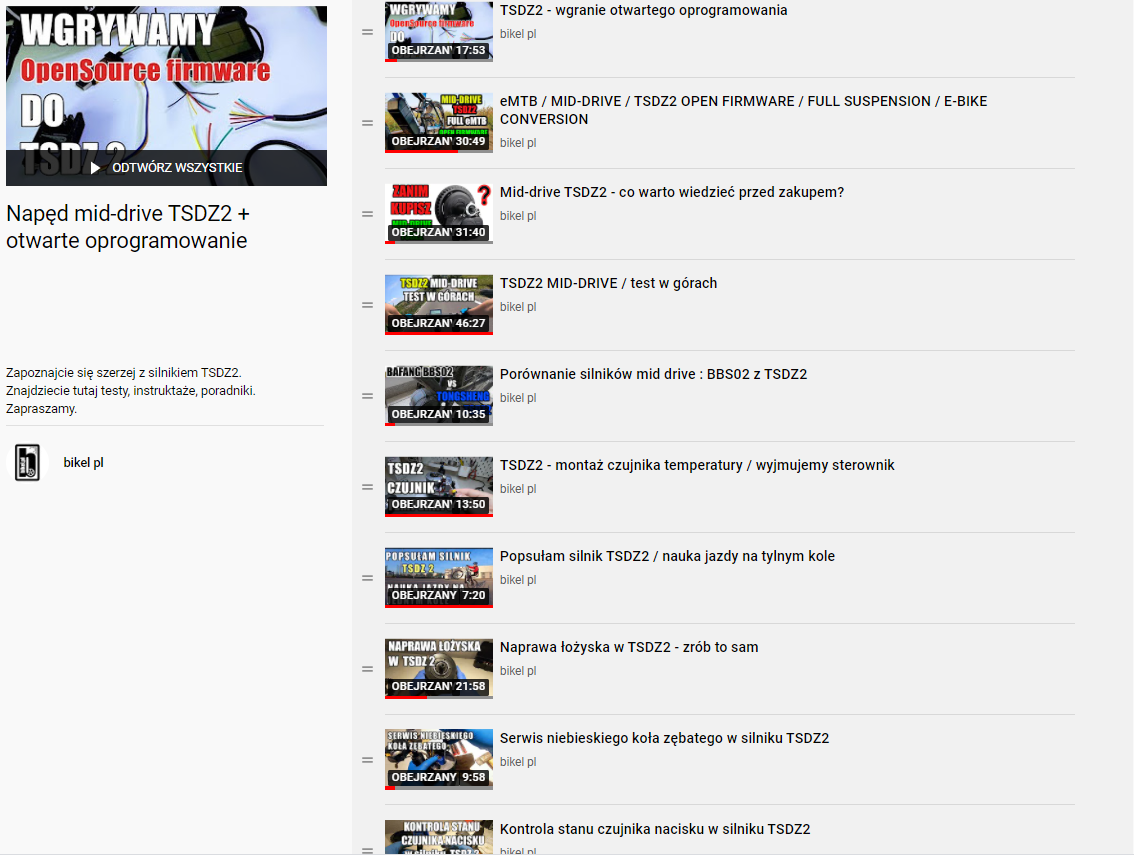Open 'Naprawa łożyska w TSDZ2' video title
Viewport: 1134px width, 858px height.
(629, 647)
